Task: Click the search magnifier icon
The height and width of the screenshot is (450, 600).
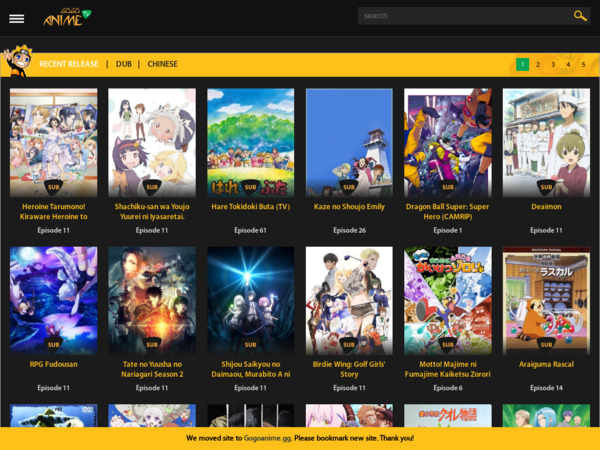Action: tap(580, 16)
